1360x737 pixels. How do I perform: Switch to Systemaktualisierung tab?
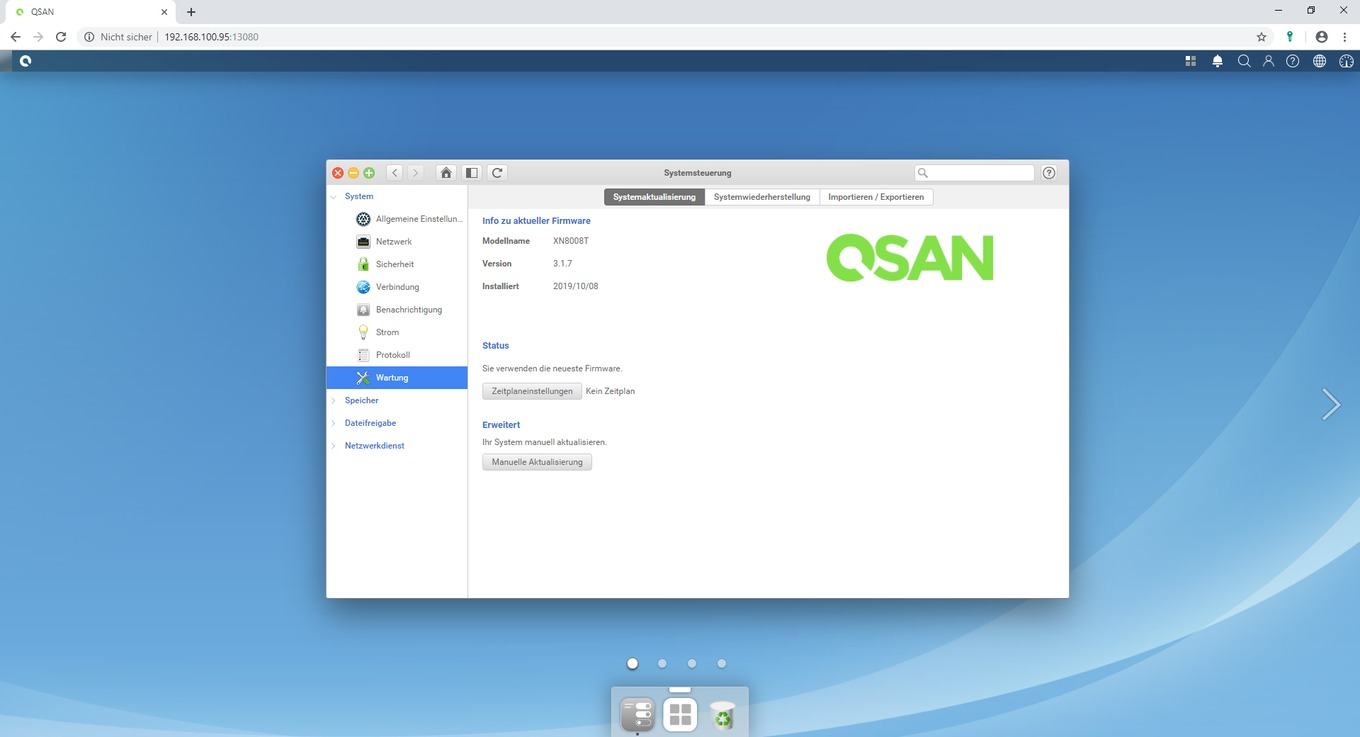pos(654,197)
